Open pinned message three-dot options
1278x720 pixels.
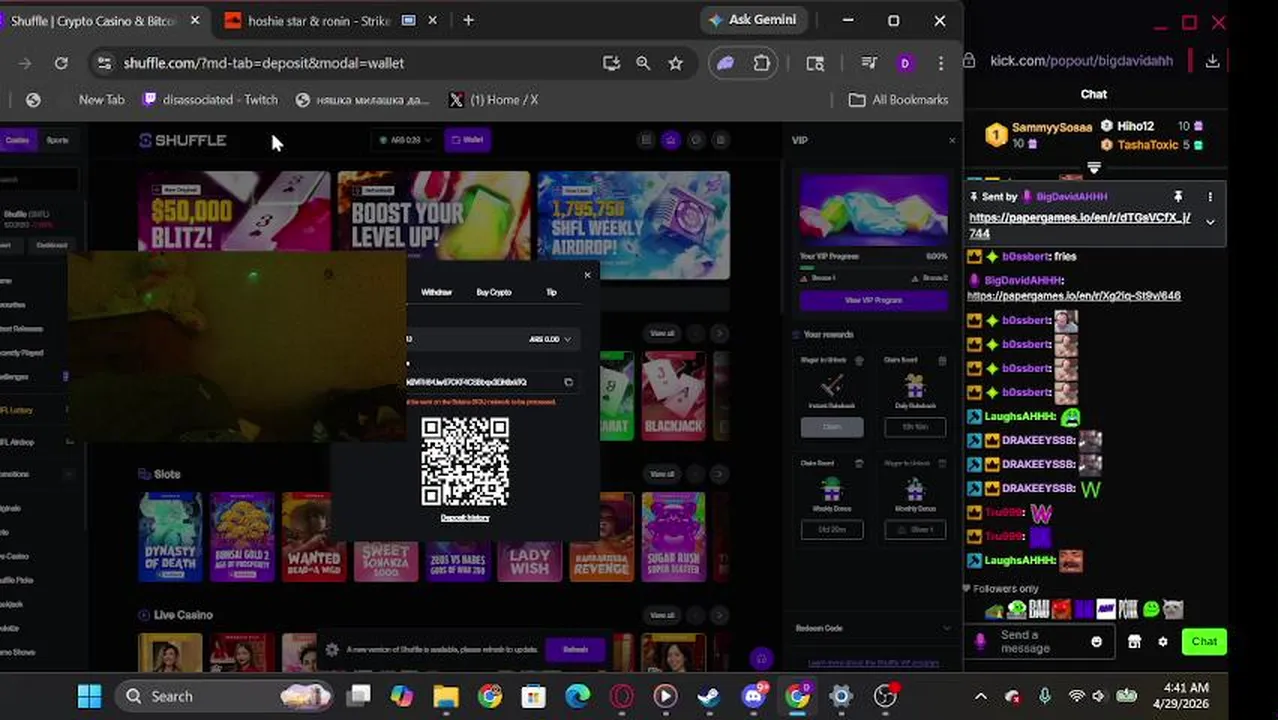coord(1210,197)
